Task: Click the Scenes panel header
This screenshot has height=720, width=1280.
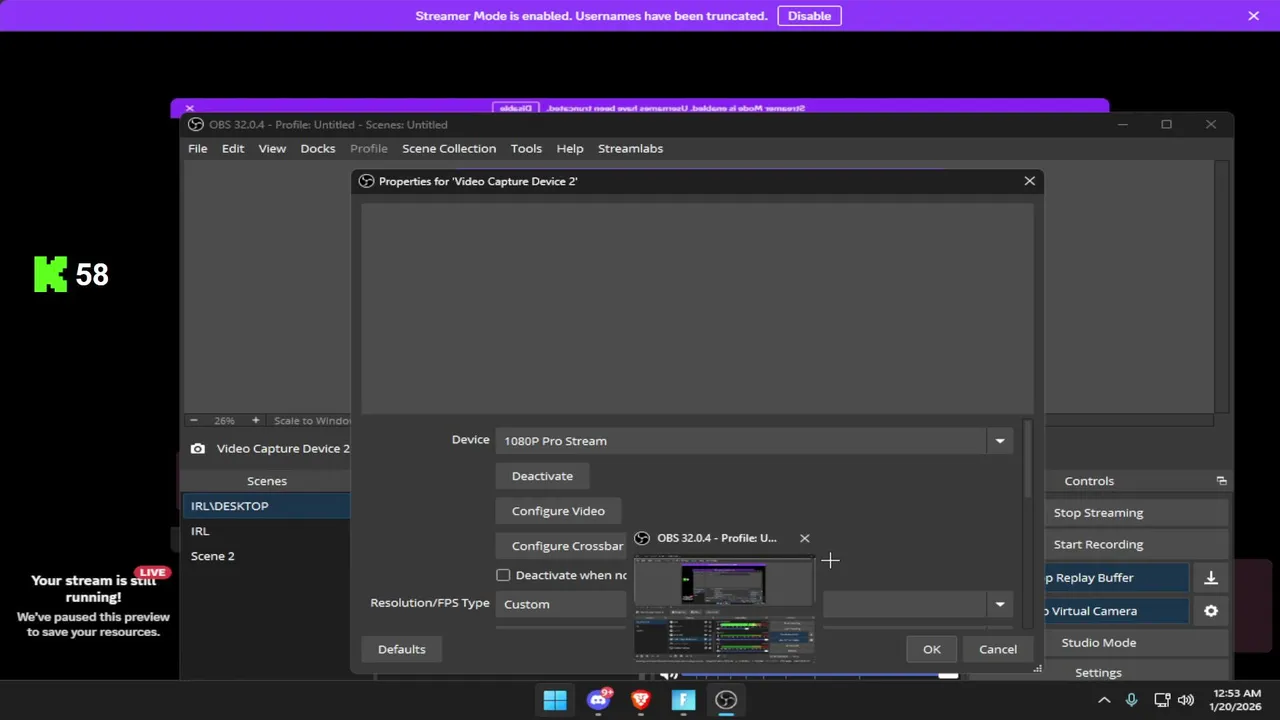Action: pos(266,481)
